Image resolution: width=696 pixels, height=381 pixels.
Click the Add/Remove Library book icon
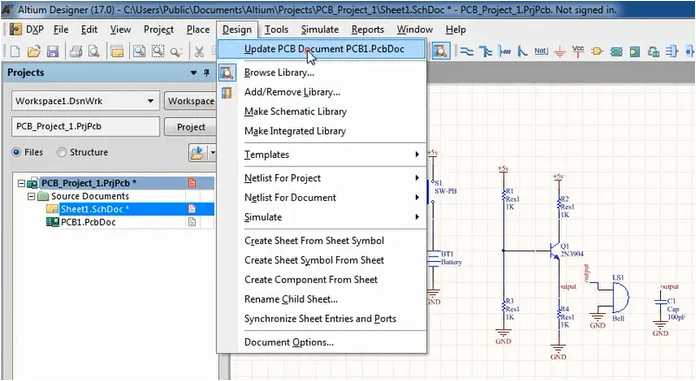pyautogui.click(x=227, y=92)
